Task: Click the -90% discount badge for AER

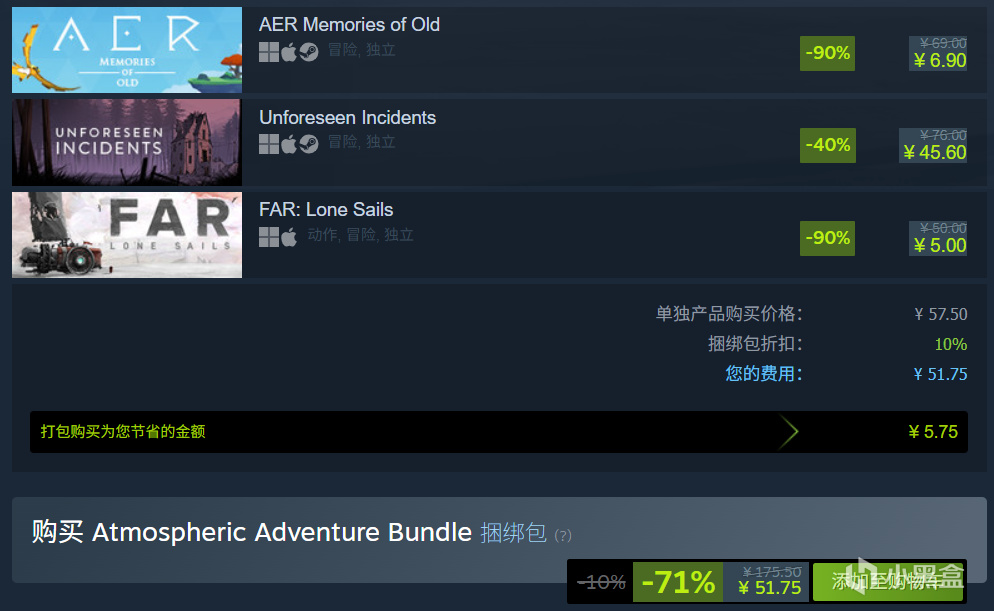Action: coord(827,53)
